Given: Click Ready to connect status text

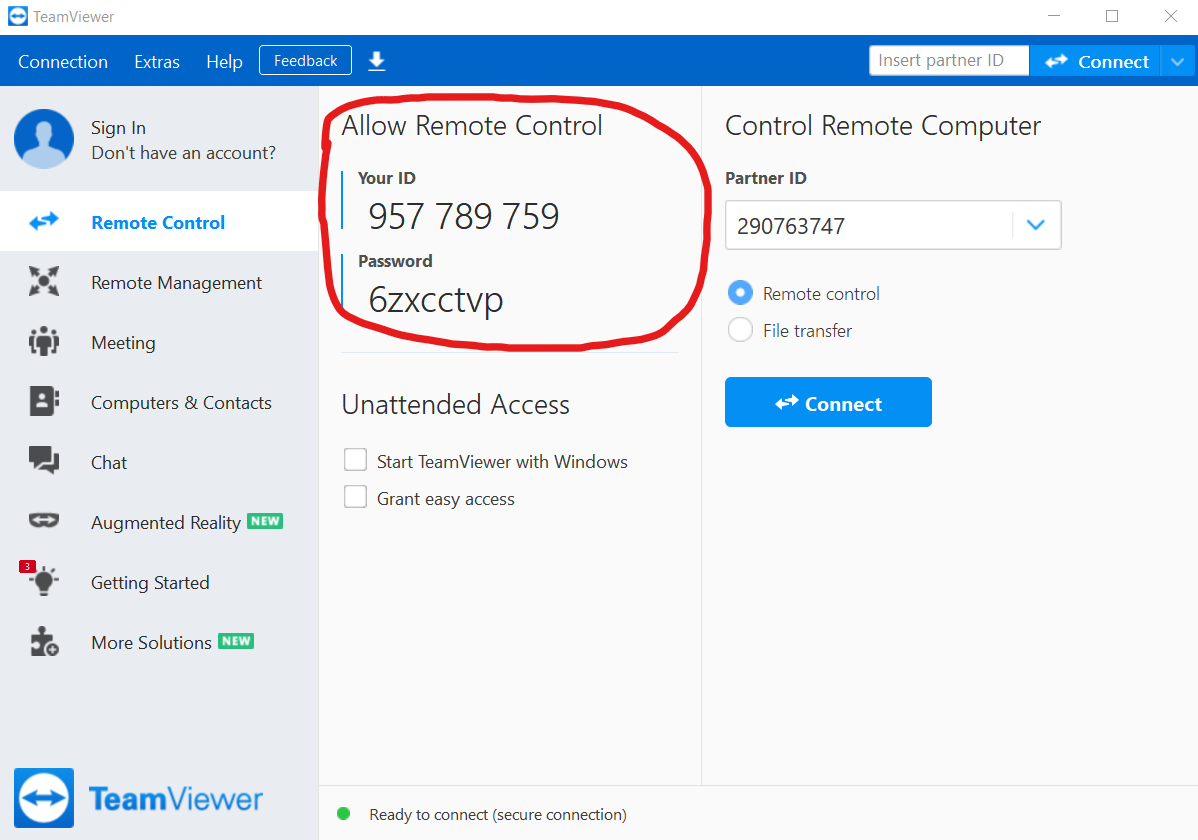Looking at the screenshot, I should pyautogui.click(x=498, y=815).
